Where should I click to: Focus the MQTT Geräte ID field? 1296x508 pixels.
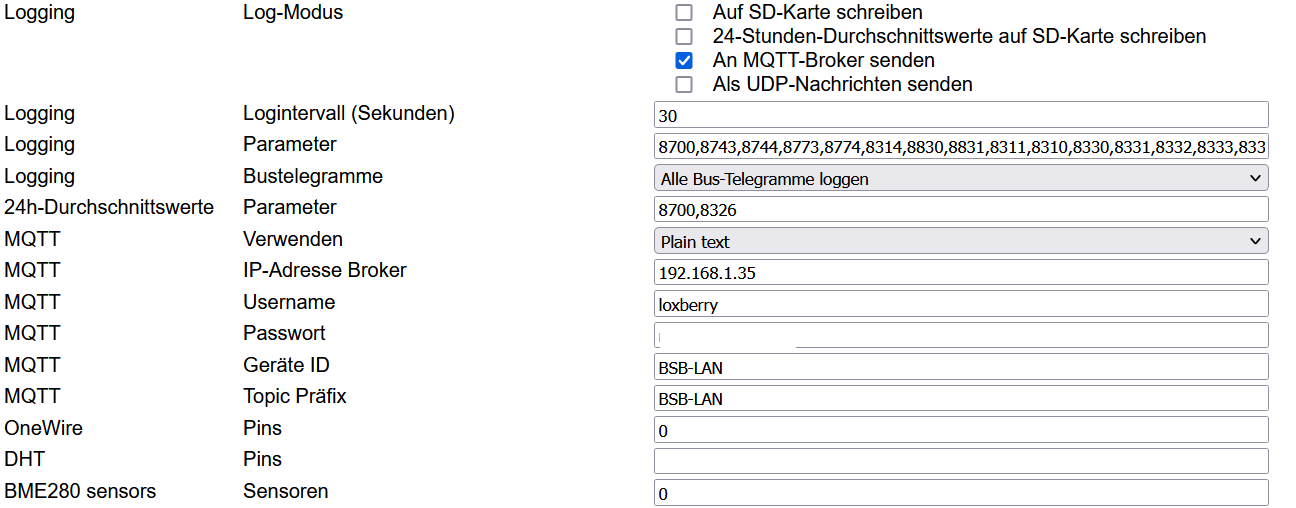tap(960, 367)
